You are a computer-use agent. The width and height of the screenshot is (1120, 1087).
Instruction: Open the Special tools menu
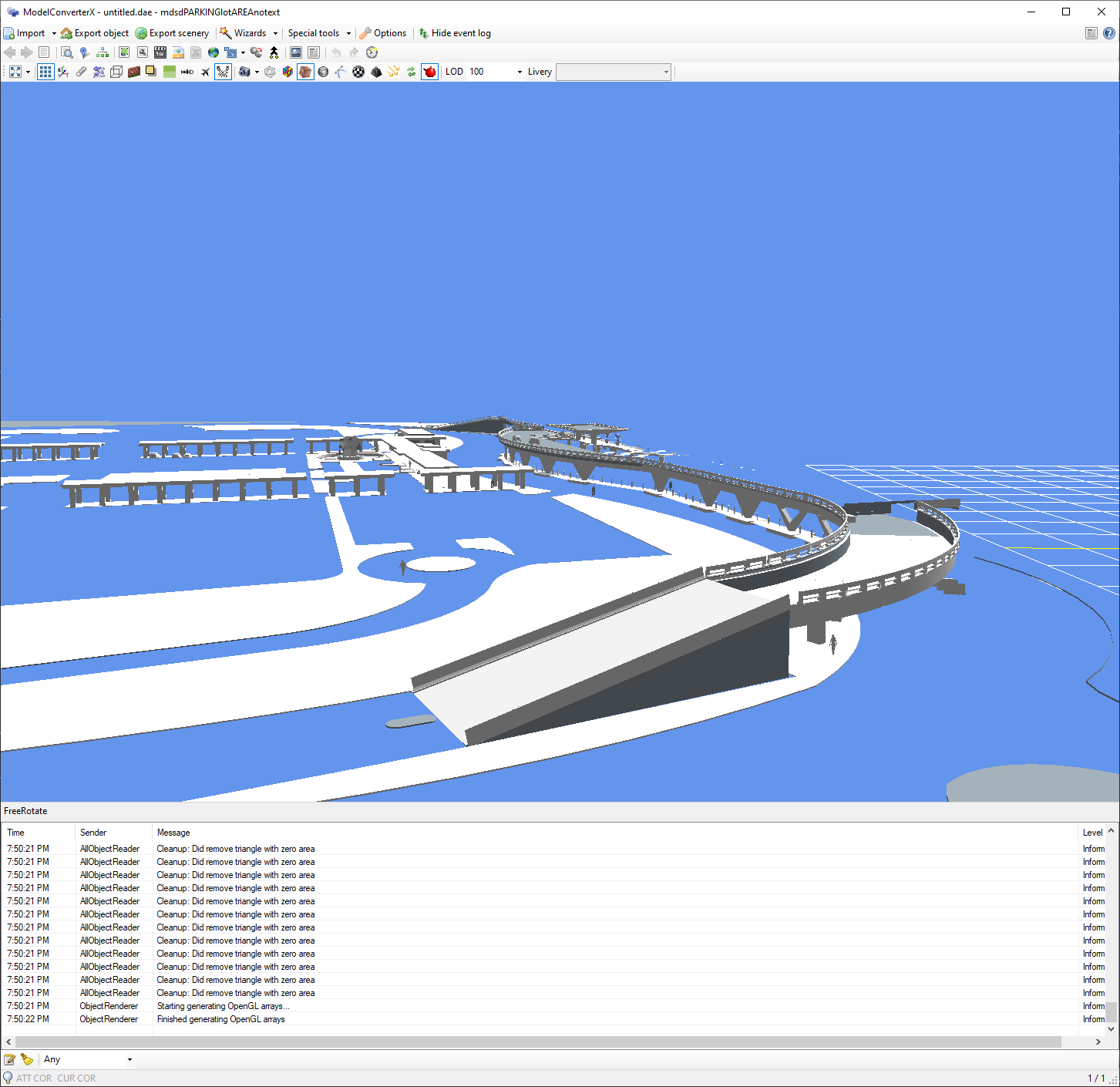point(314,33)
